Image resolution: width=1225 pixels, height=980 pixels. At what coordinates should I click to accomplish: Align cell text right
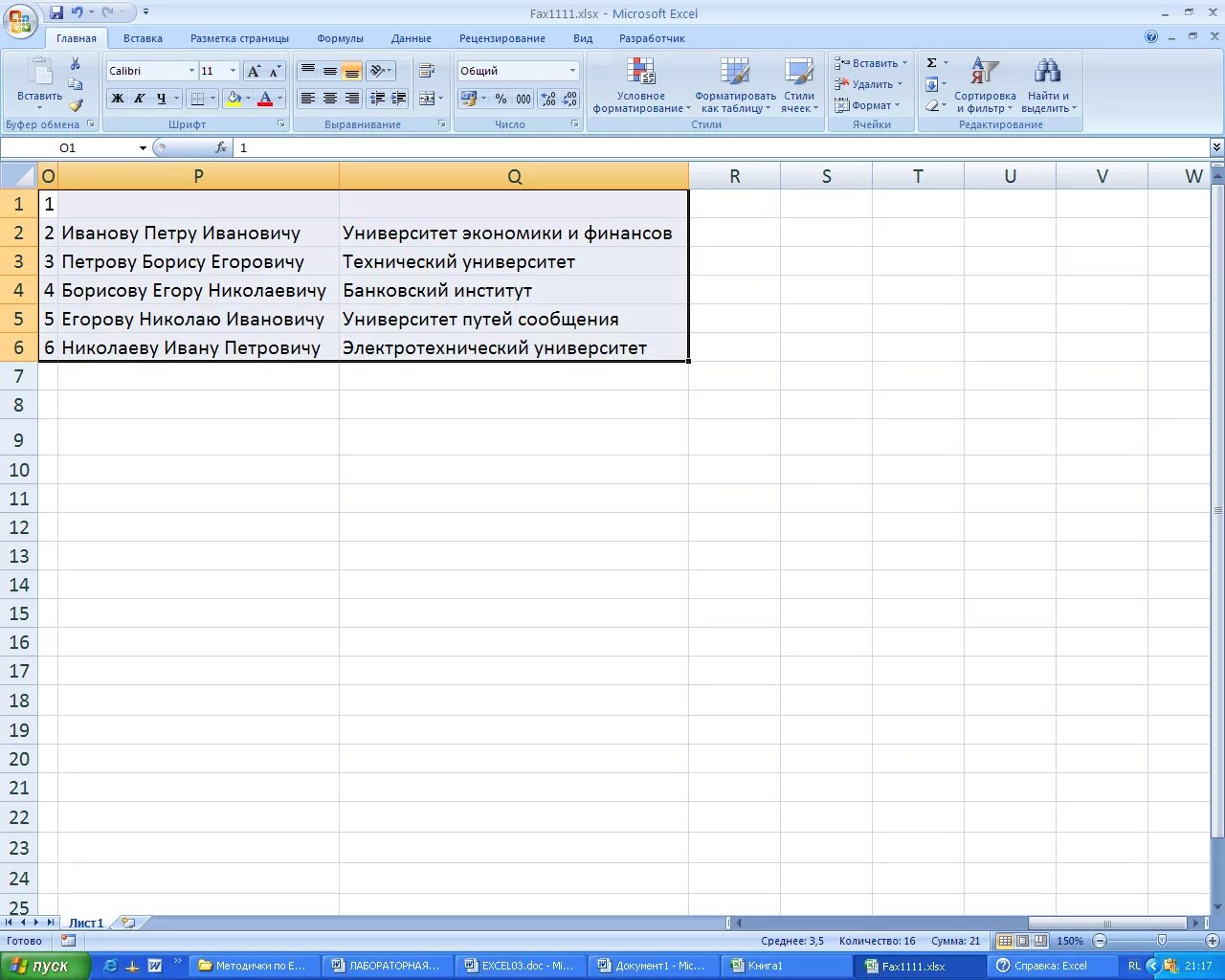[x=352, y=98]
